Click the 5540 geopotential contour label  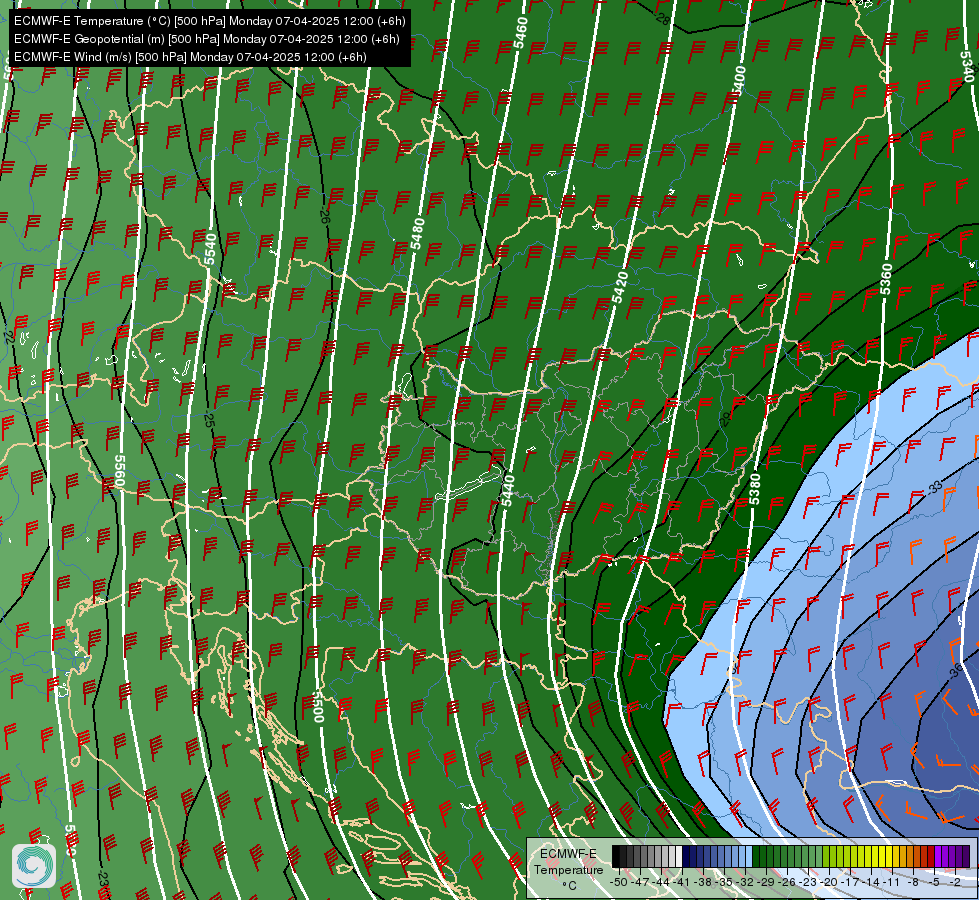coord(210,248)
